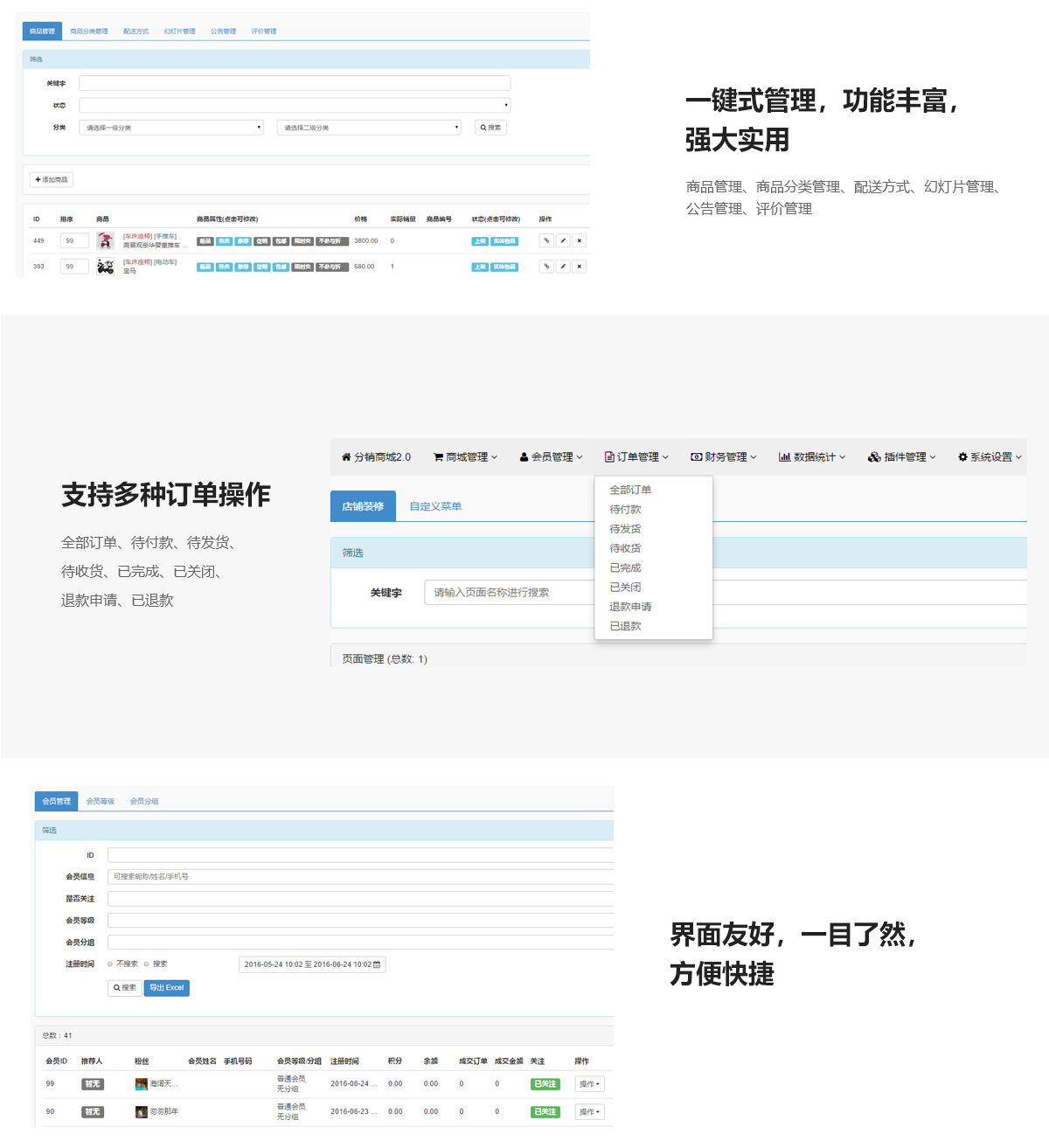Click the link icon for product 449
The width and height of the screenshot is (1049, 1148).
tap(546, 240)
